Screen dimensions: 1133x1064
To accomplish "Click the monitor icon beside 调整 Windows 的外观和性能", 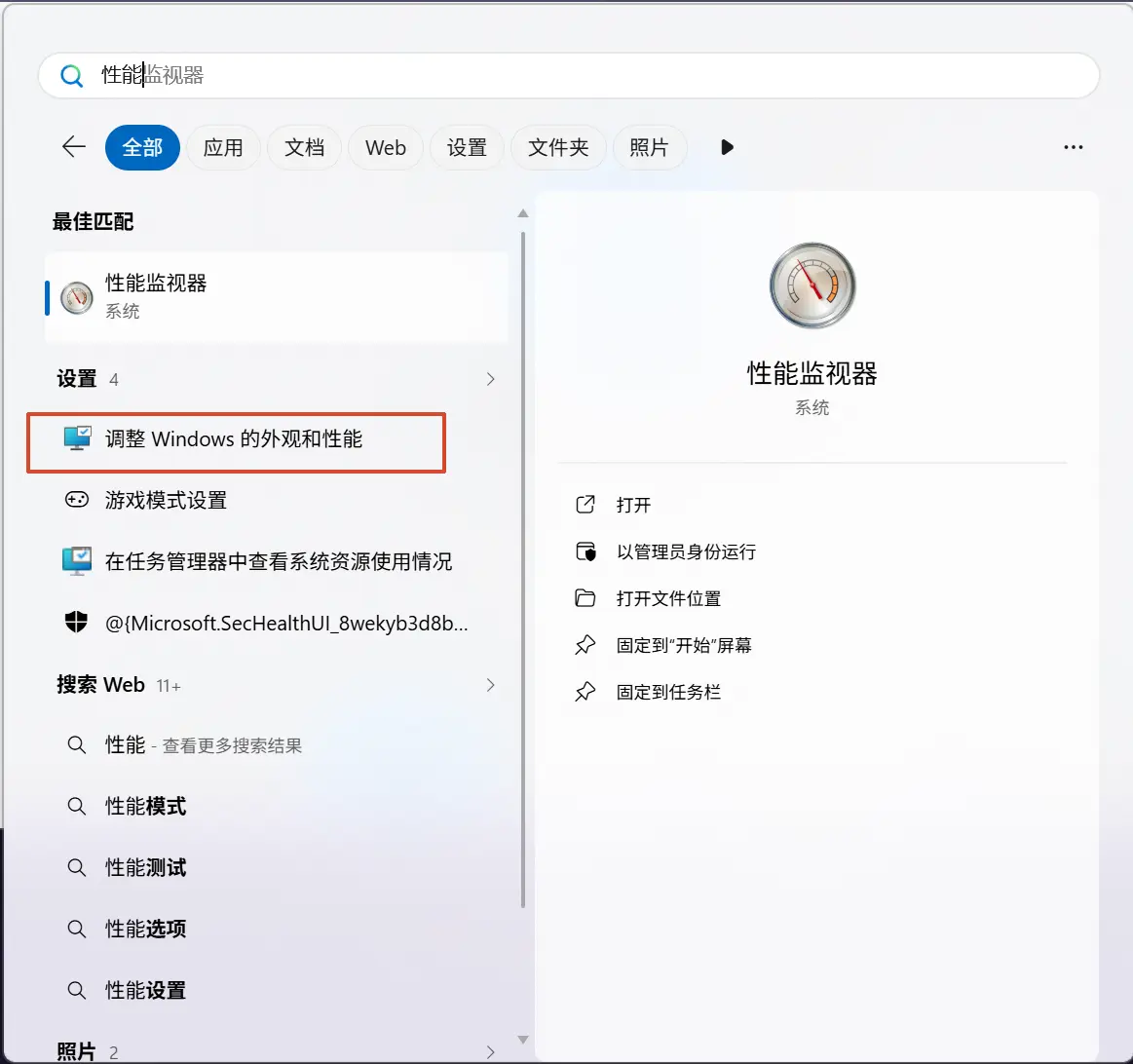I will 77,438.
